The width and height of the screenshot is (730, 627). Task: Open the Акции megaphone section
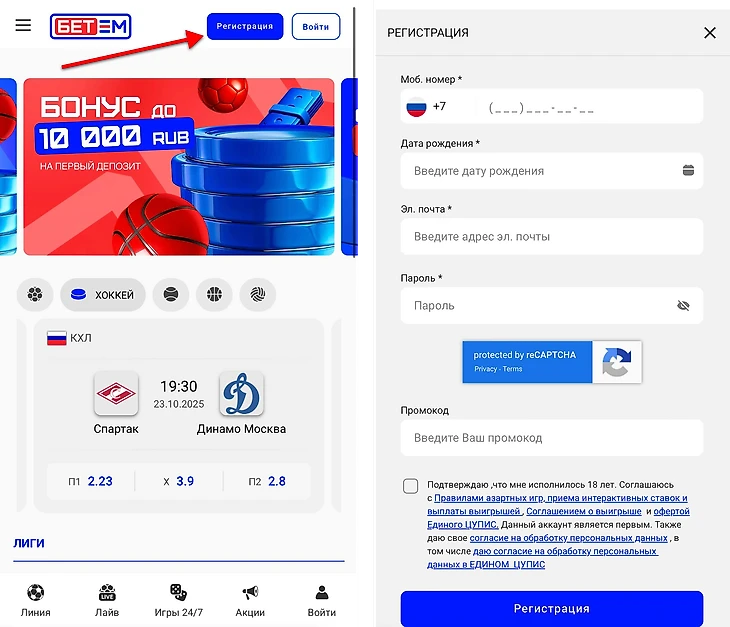pyautogui.click(x=250, y=600)
